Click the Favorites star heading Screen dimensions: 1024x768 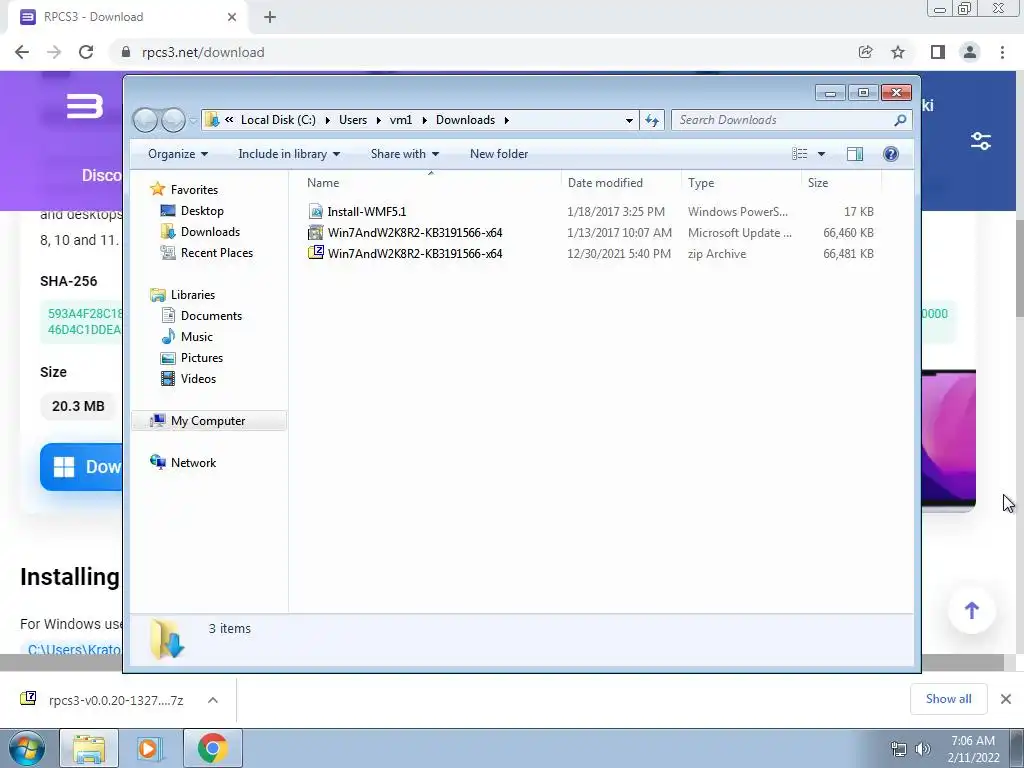[x=194, y=189]
